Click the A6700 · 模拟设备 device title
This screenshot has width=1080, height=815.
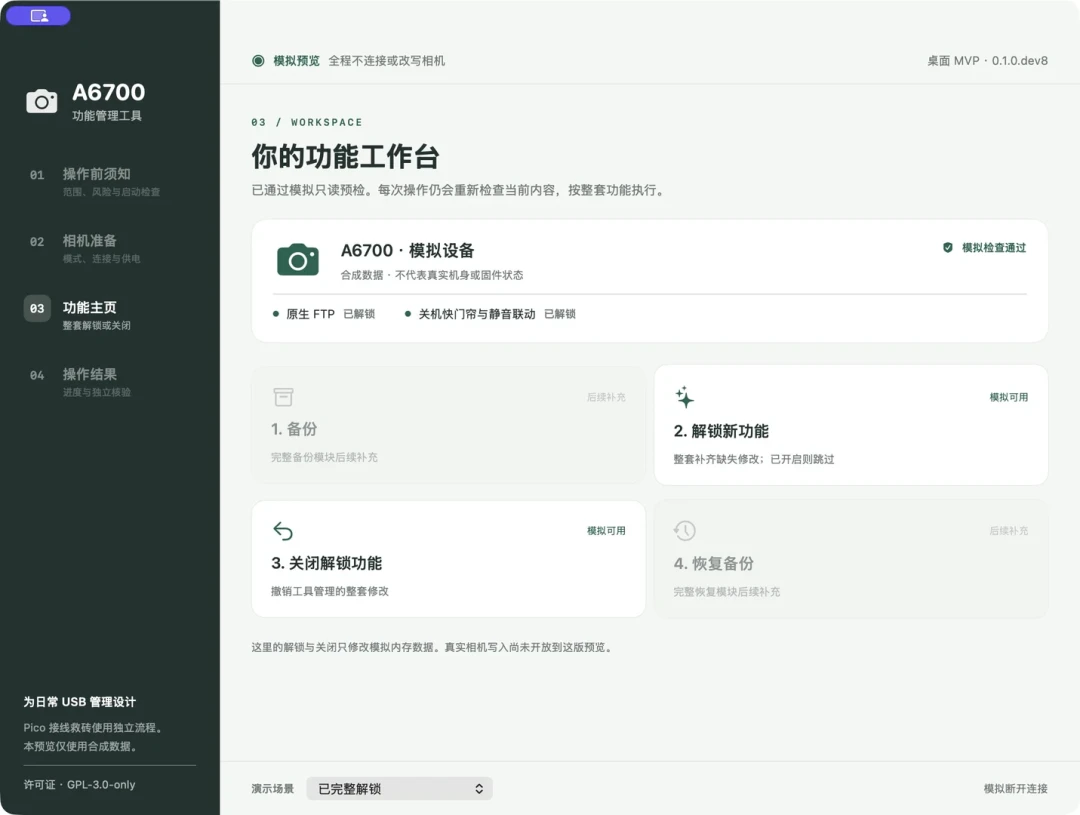point(408,251)
